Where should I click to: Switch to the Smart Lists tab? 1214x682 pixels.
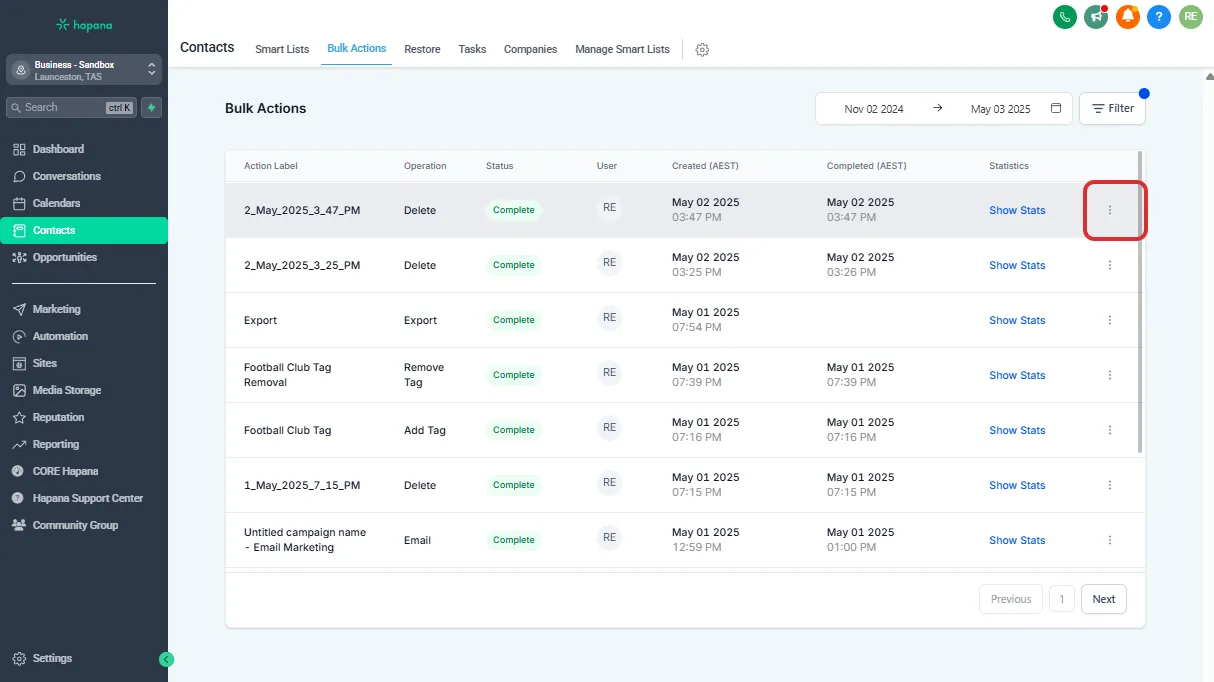coord(282,49)
